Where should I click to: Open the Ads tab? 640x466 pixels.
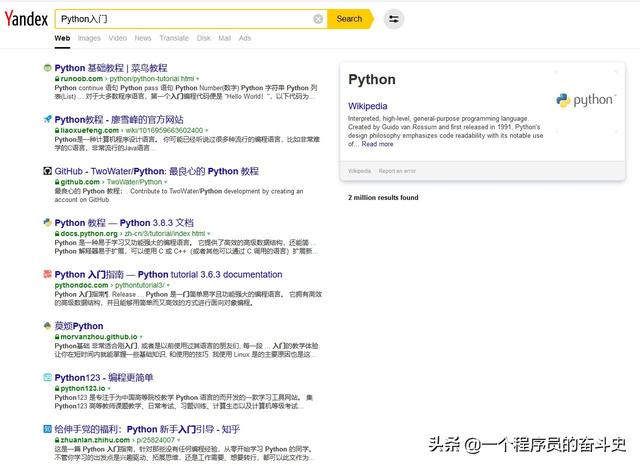click(244, 38)
